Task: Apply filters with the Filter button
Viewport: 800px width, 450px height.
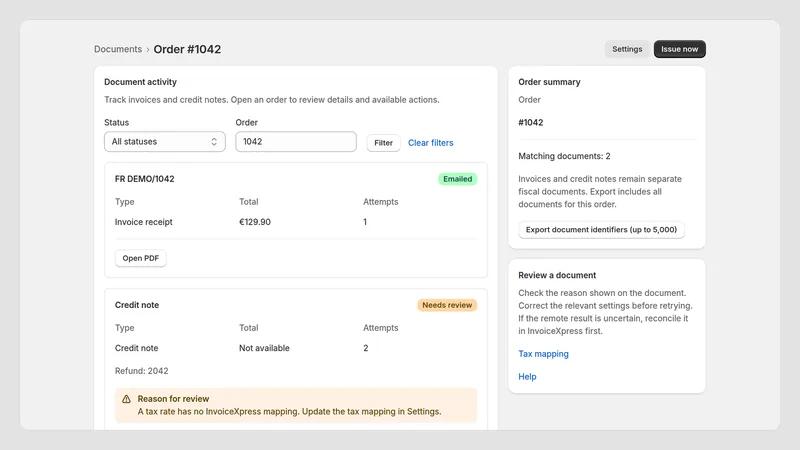Action: point(383,143)
